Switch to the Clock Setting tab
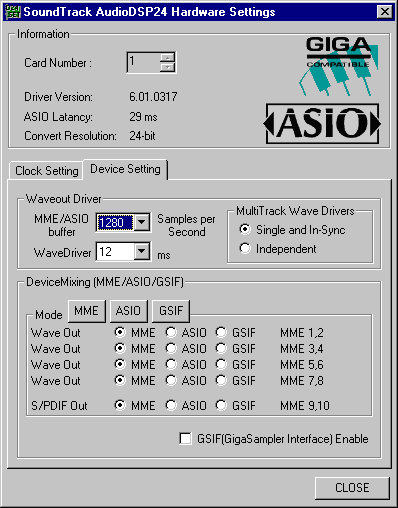This screenshot has height=508, width=398. coord(47,171)
